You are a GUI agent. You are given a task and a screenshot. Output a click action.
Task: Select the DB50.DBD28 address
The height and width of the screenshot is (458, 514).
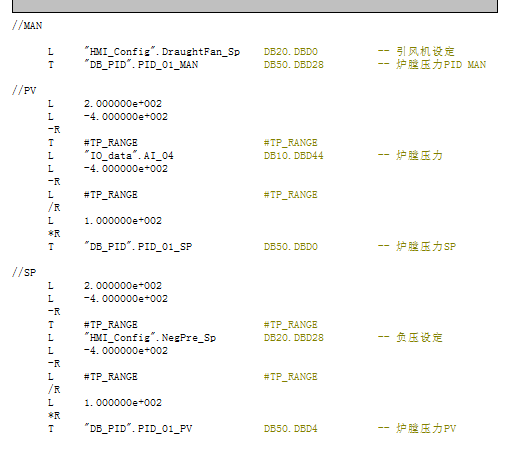click(294, 64)
